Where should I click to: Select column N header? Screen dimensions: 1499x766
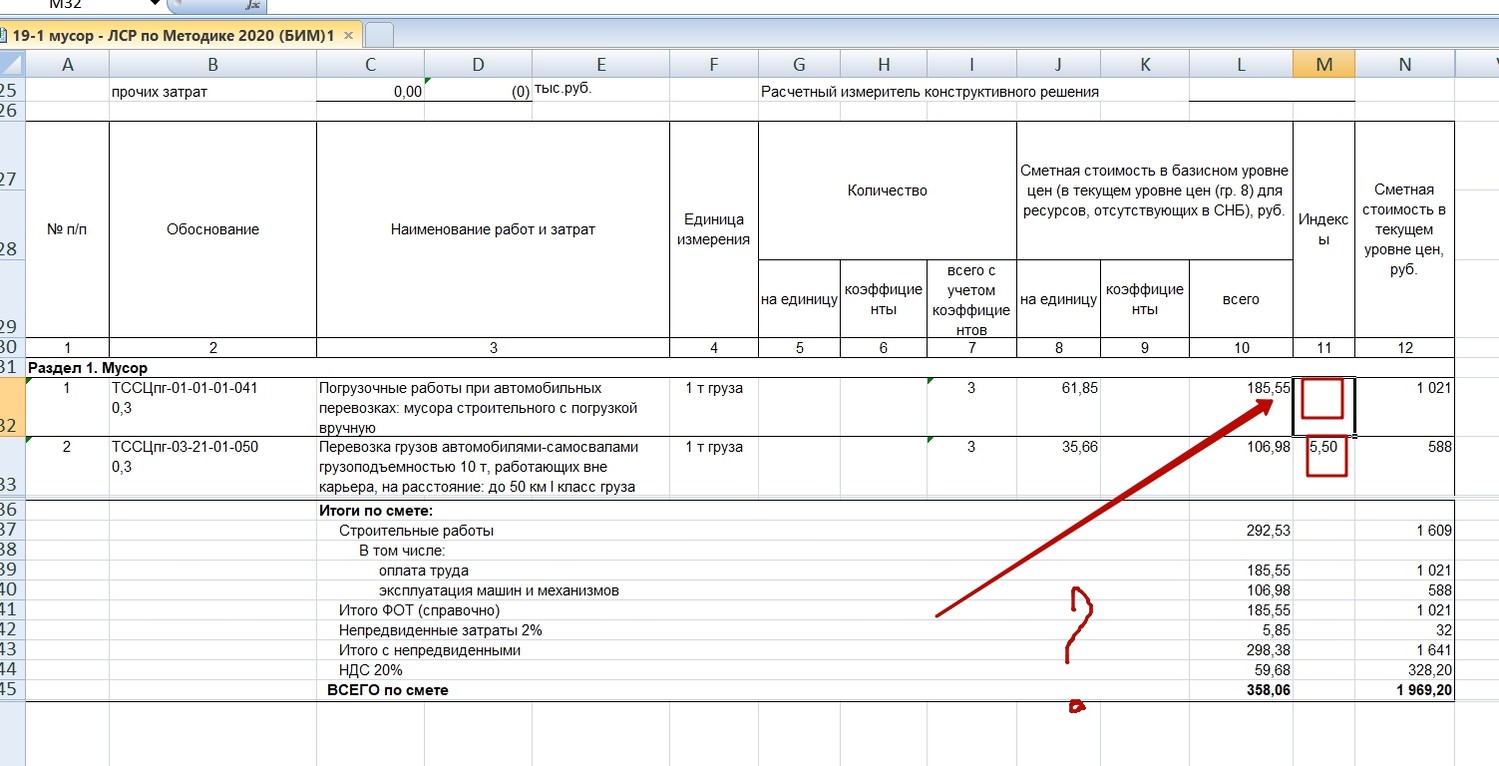(x=1405, y=65)
